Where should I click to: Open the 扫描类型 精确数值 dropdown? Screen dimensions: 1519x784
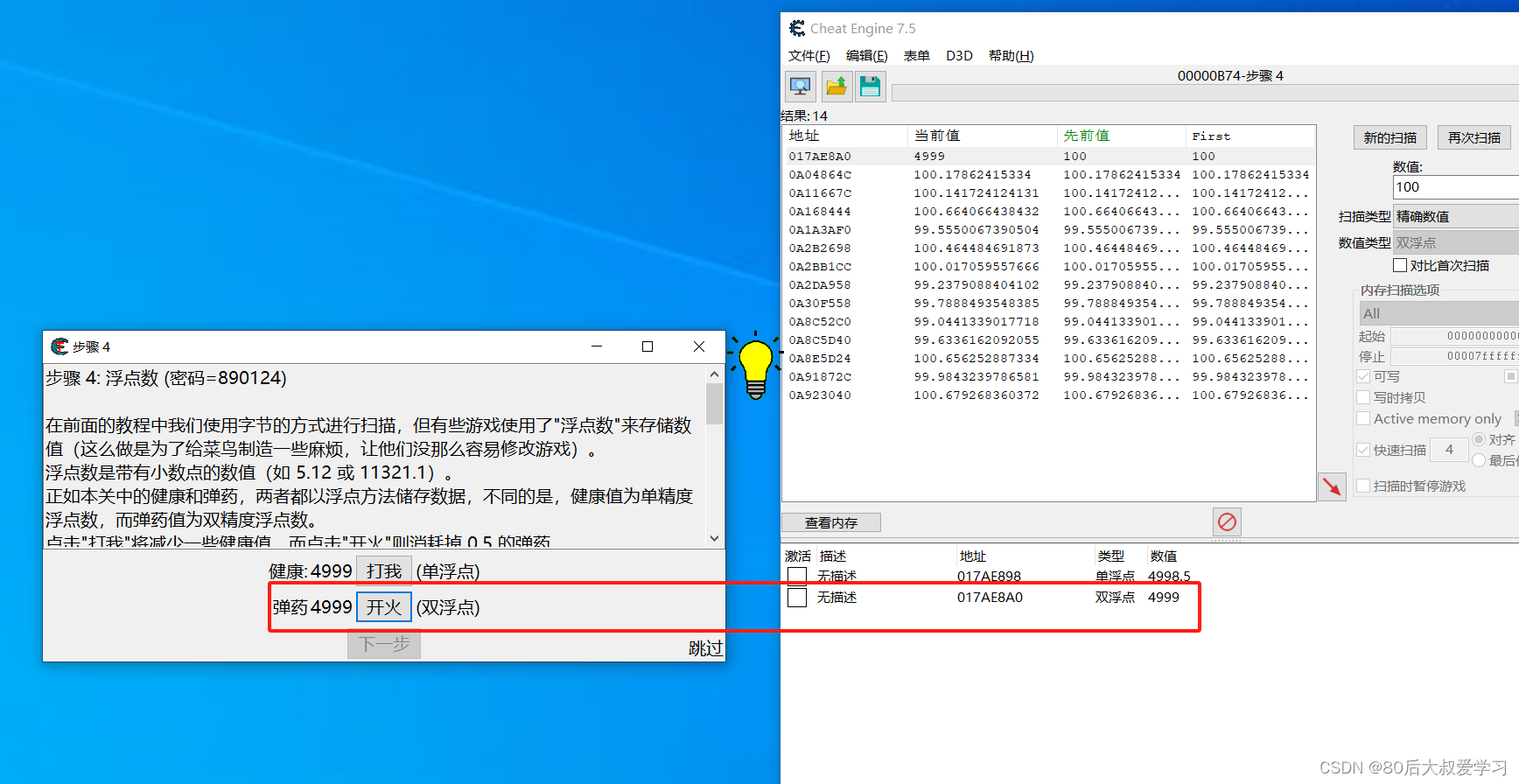(1455, 216)
